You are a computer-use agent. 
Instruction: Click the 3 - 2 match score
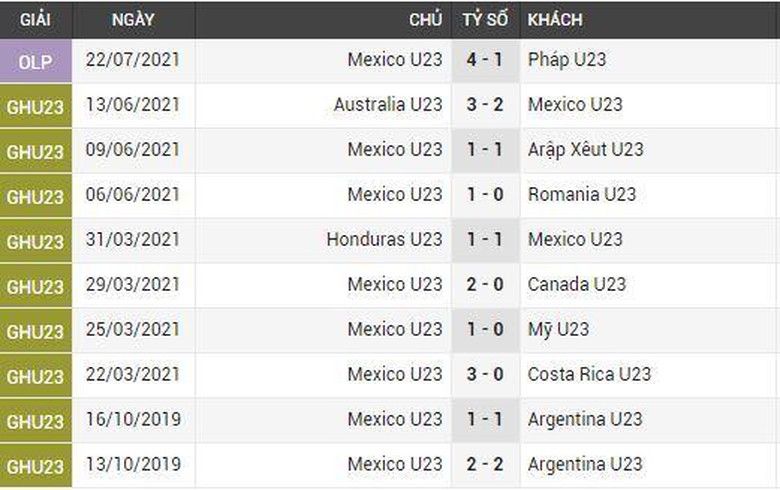click(x=485, y=105)
